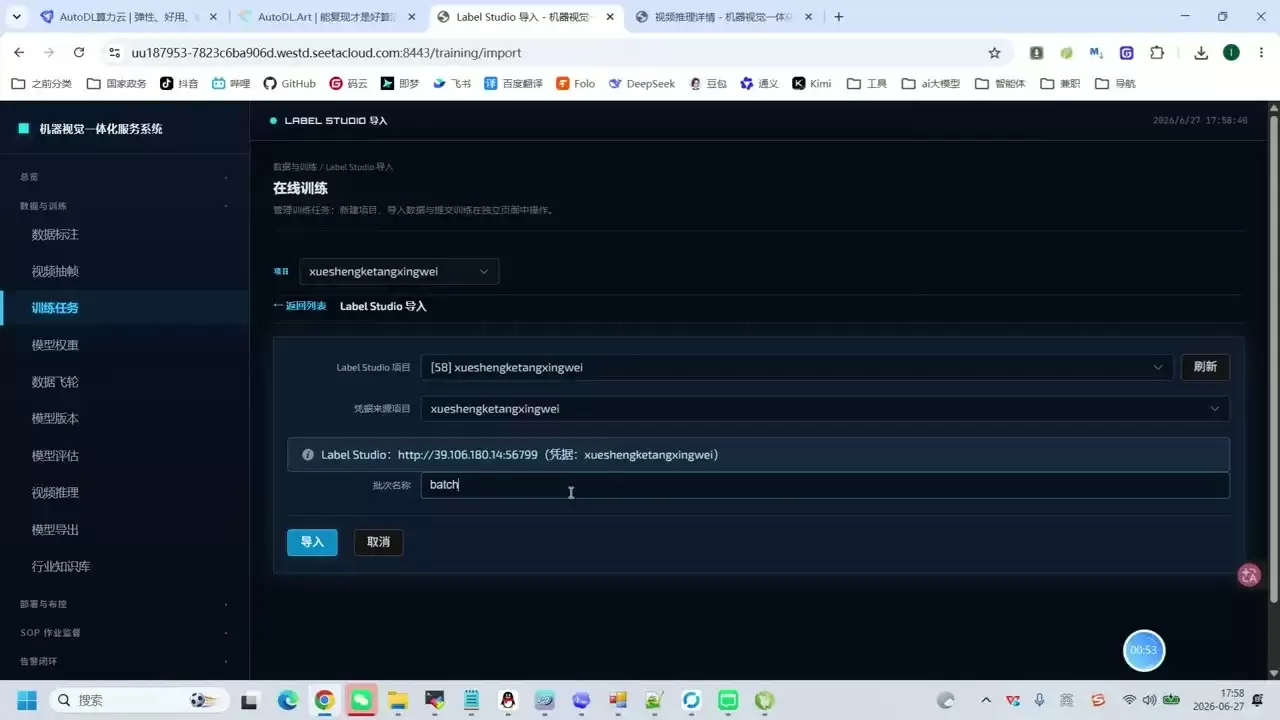Open the 百度翻译 bookmark
The height and width of the screenshot is (720, 1280).
tap(513, 84)
